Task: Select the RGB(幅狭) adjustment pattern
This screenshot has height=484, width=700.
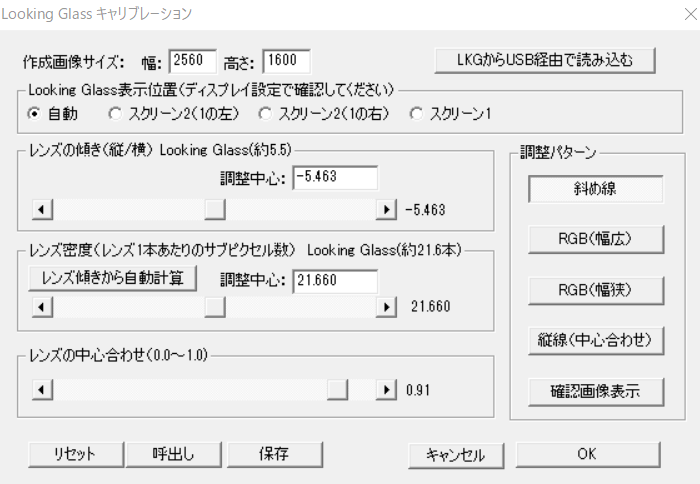Action: coord(596,291)
